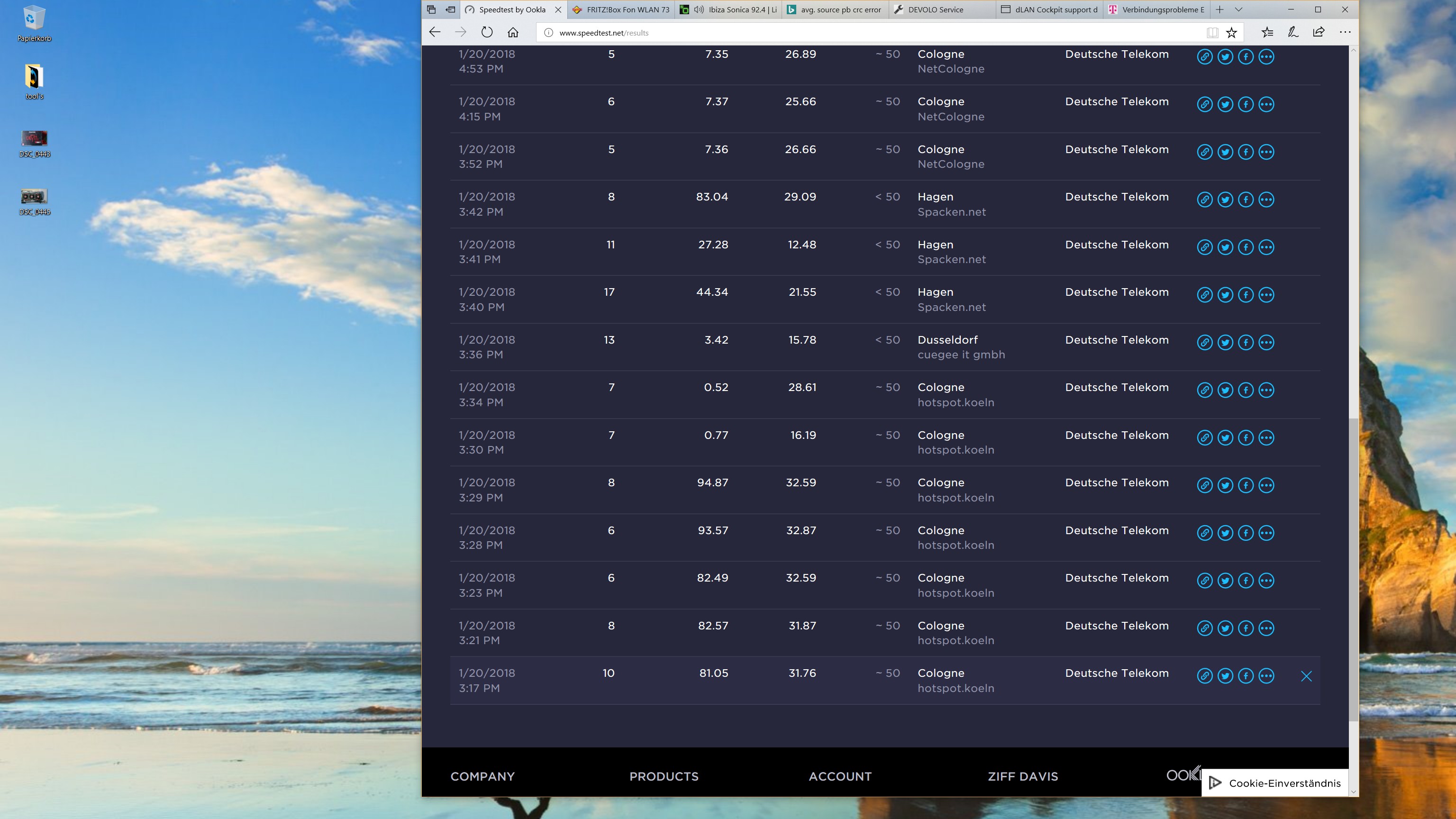Copy link for the 3:21 PM result

pyautogui.click(x=1204, y=628)
